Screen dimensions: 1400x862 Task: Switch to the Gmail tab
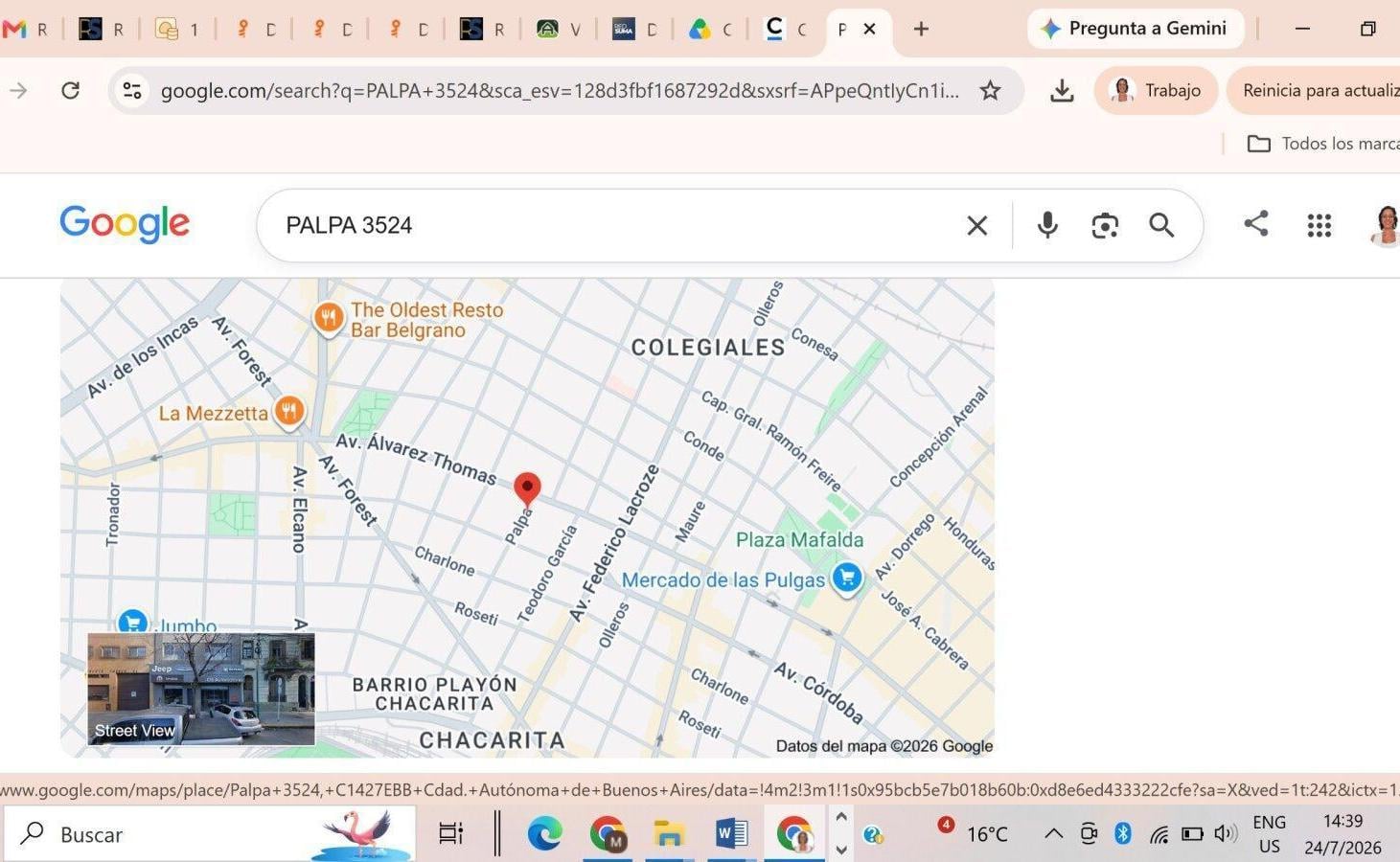tap(26, 30)
